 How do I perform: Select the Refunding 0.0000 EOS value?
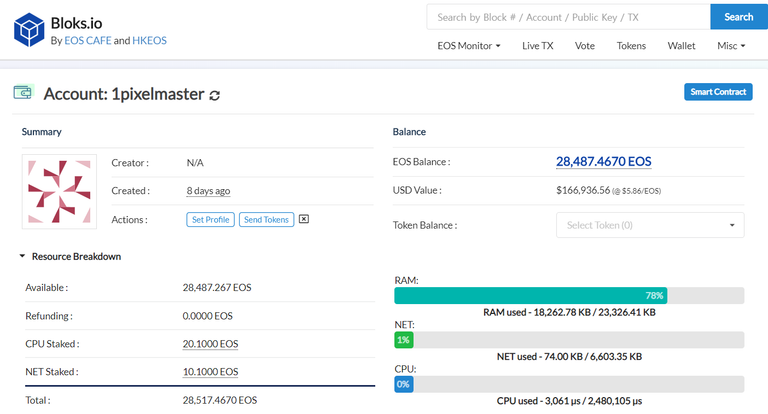[208, 316]
